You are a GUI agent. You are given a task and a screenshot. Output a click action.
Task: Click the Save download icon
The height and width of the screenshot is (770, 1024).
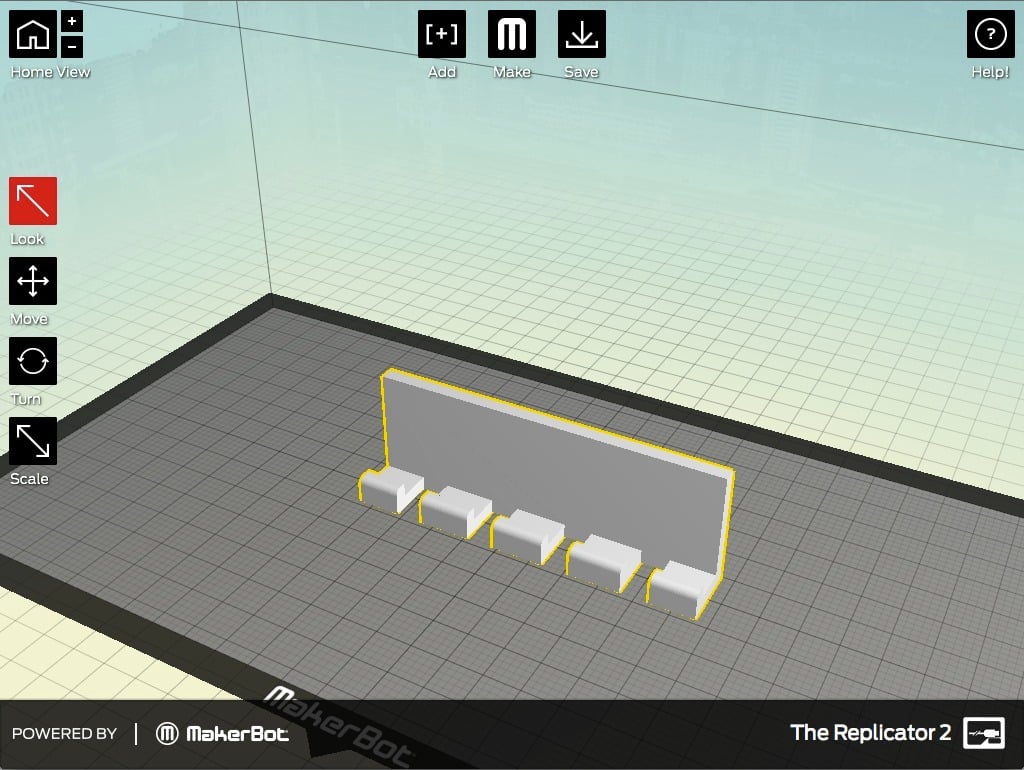[581, 35]
